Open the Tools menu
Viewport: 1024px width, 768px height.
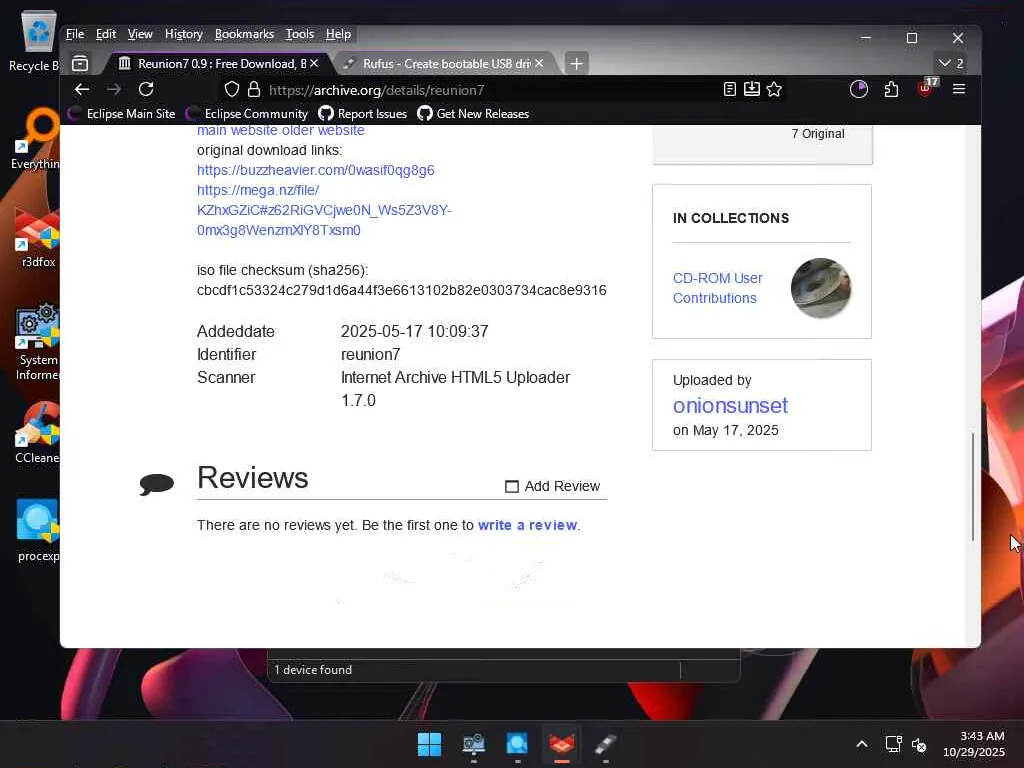tap(300, 34)
